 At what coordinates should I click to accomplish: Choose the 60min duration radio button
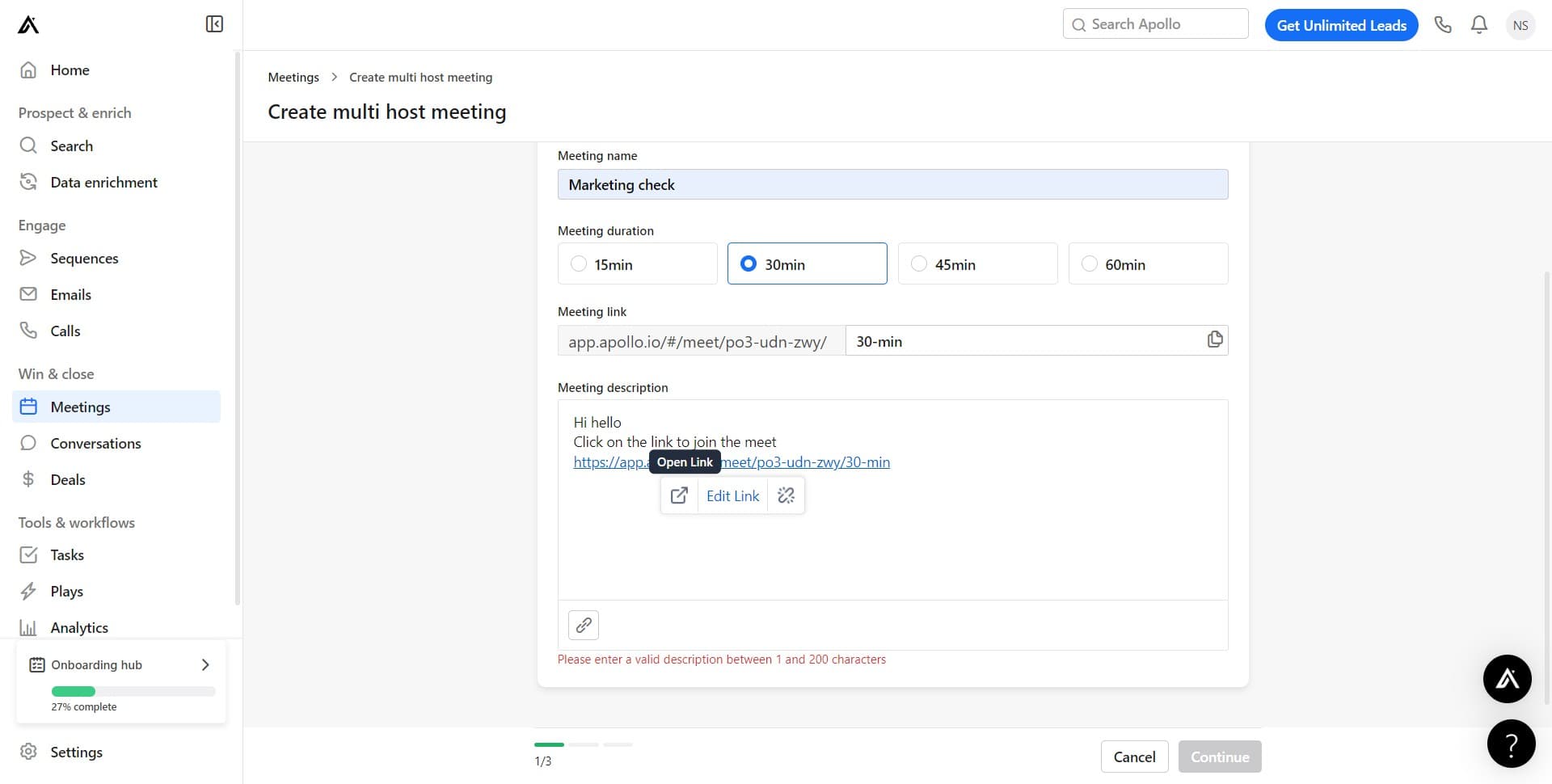coord(1090,263)
